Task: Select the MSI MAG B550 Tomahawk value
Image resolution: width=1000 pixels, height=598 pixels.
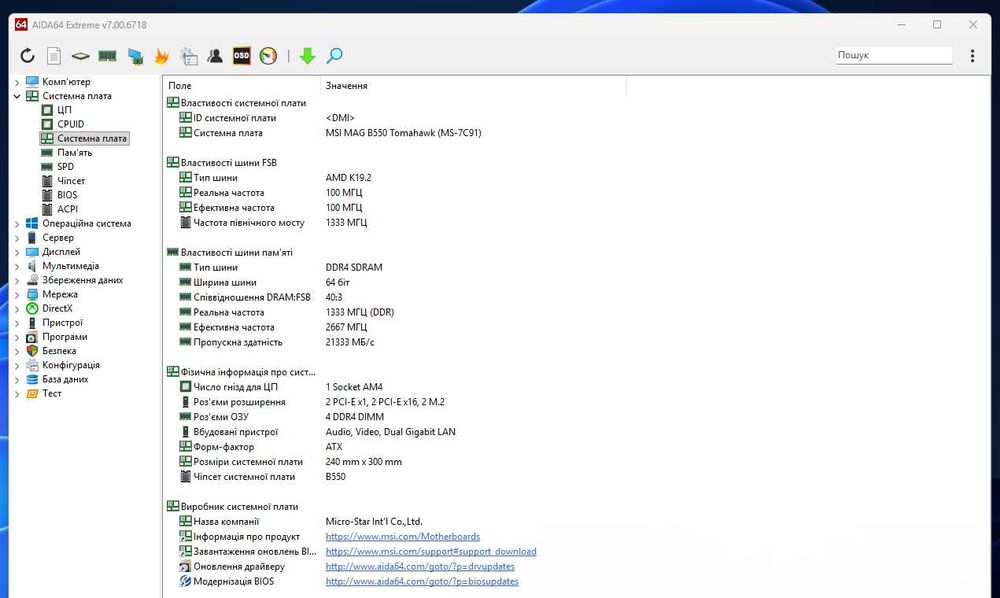Action: (403, 133)
